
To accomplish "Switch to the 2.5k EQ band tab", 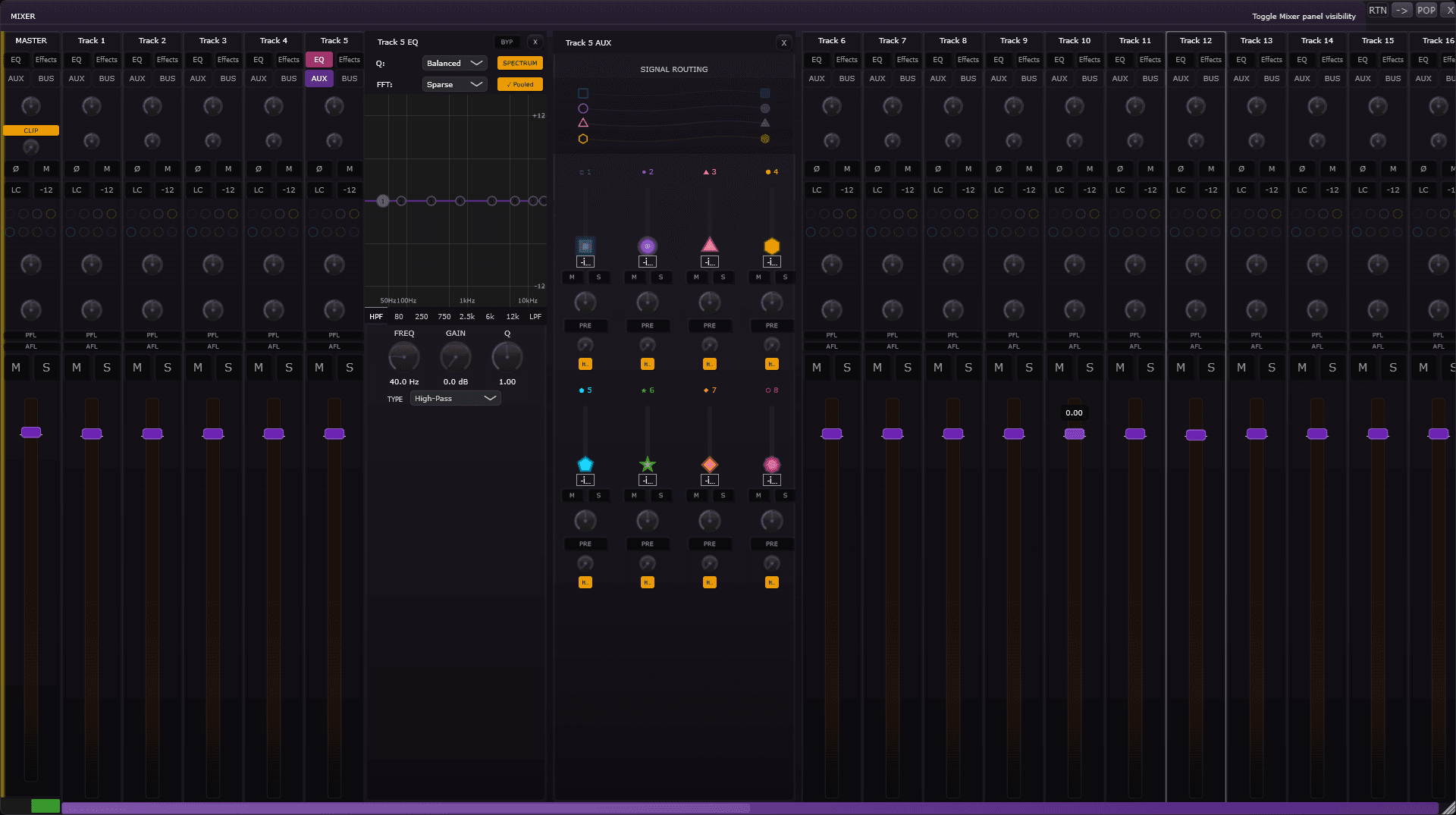I will 467,317.
